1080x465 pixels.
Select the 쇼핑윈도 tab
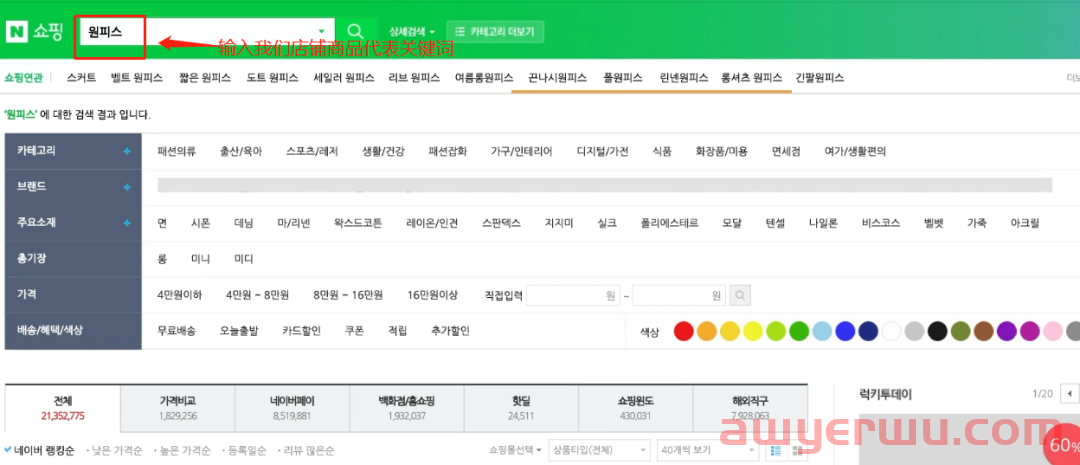635,408
